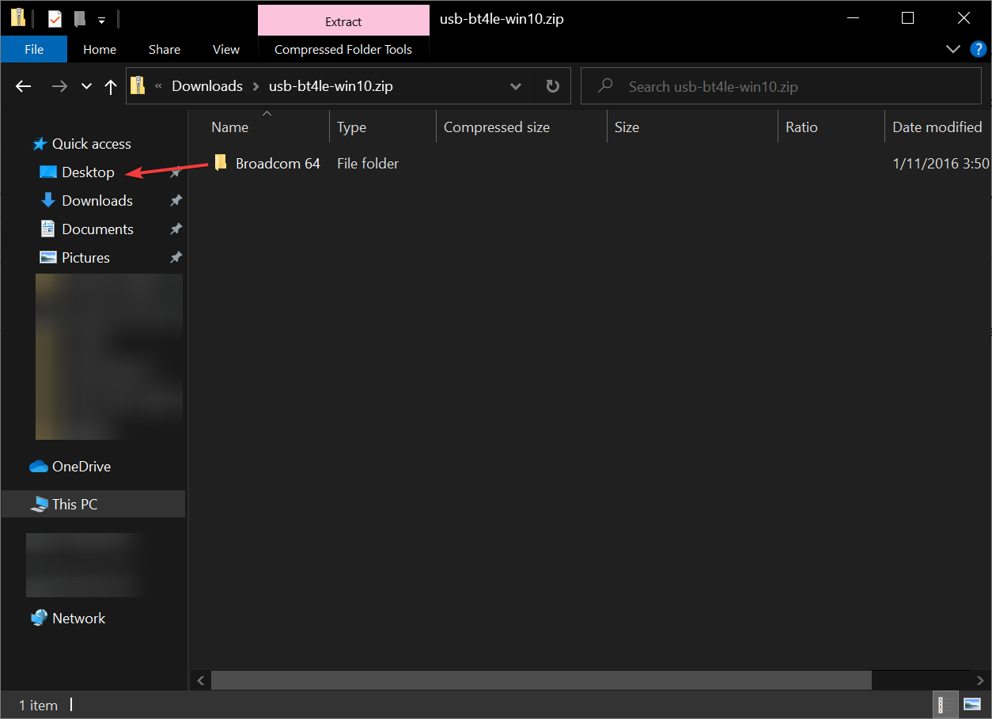Viewport: 992px width, 719px height.
Task: Switch to the View ribbon tab
Action: tap(226, 48)
